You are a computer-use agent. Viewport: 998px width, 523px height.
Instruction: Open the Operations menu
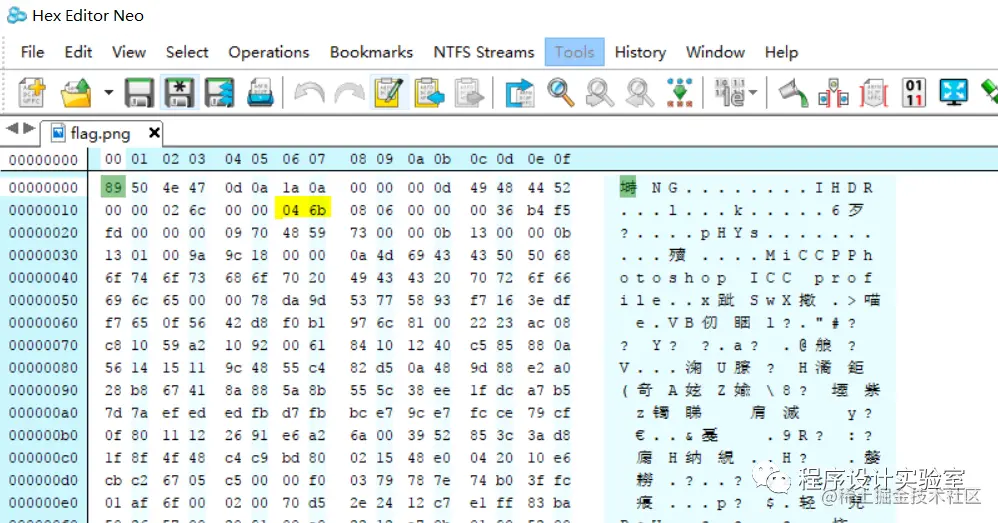tap(269, 52)
